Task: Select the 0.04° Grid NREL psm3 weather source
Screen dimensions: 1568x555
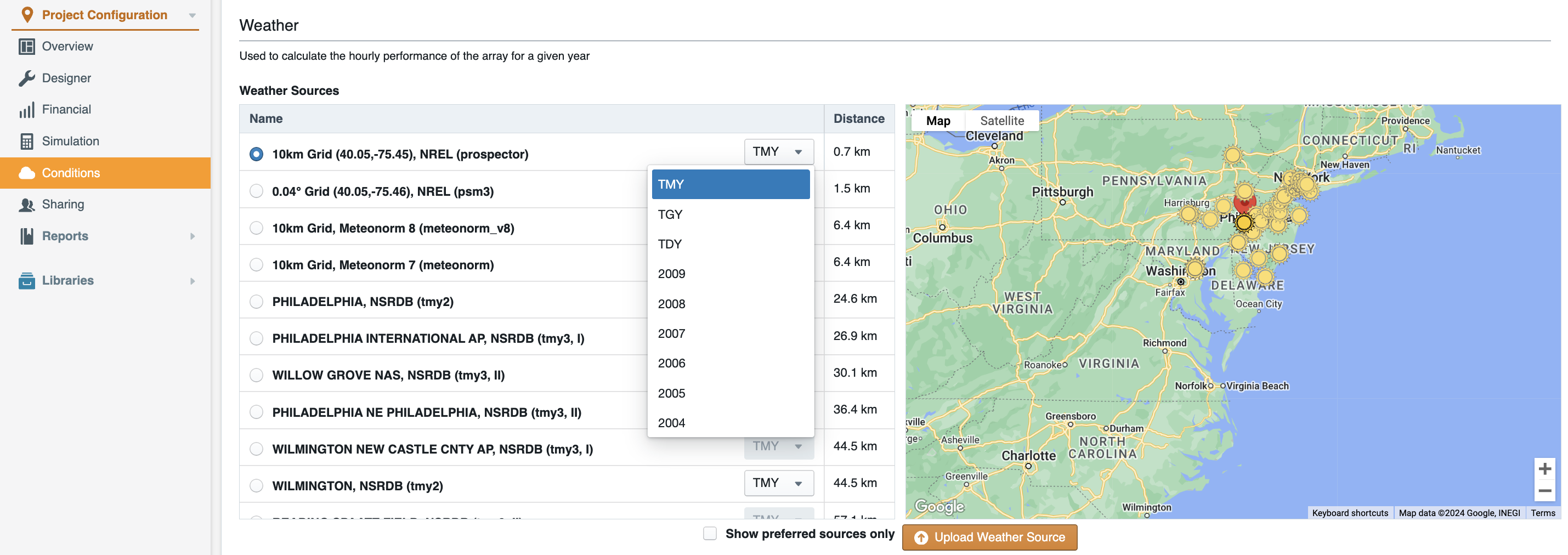Action: (x=256, y=190)
